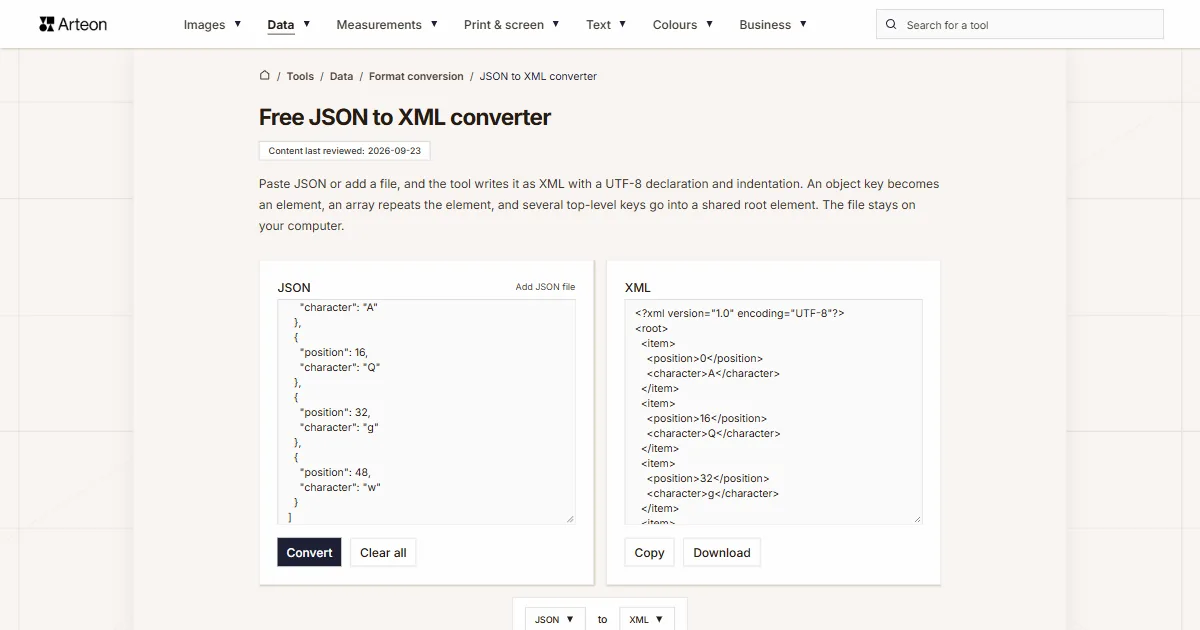Screen dimensions: 1200x630
Task: Copy the XML output
Action: point(649,553)
